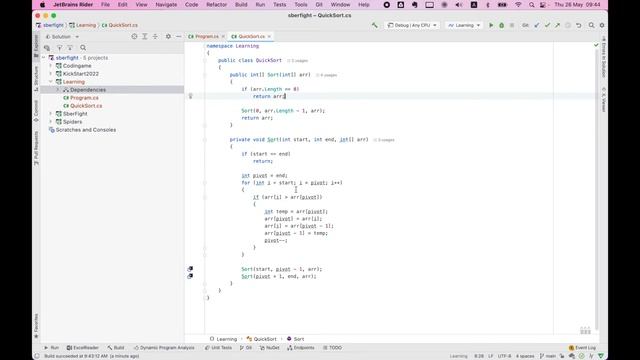The width and height of the screenshot is (640, 360).
Task: Click the Build solution hammer icon
Action: pos(374,25)
